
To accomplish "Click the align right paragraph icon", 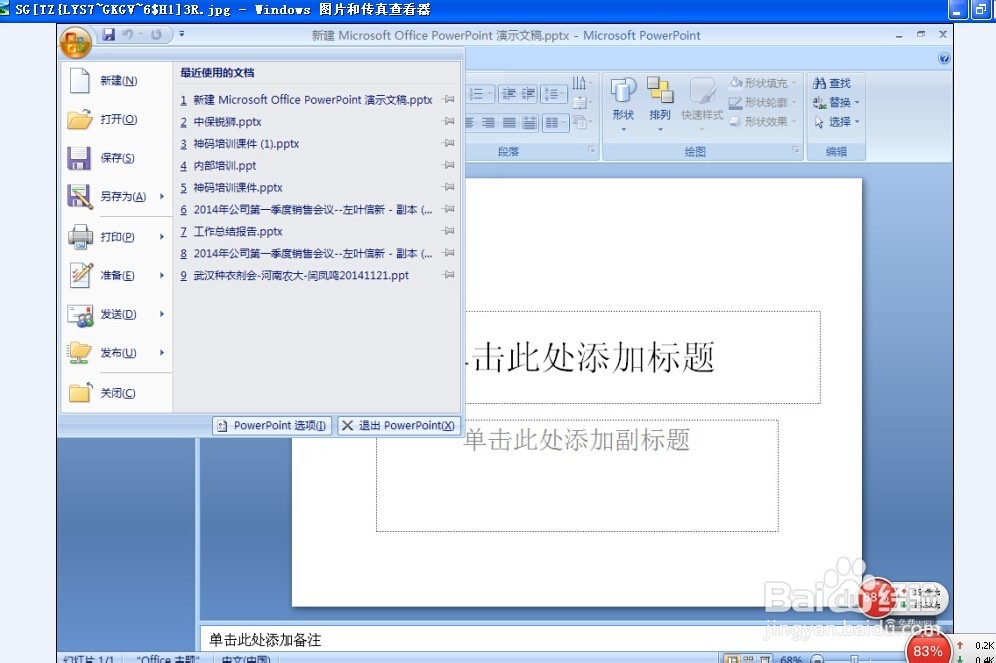I will pyautogui.click(x=488, y=123).
